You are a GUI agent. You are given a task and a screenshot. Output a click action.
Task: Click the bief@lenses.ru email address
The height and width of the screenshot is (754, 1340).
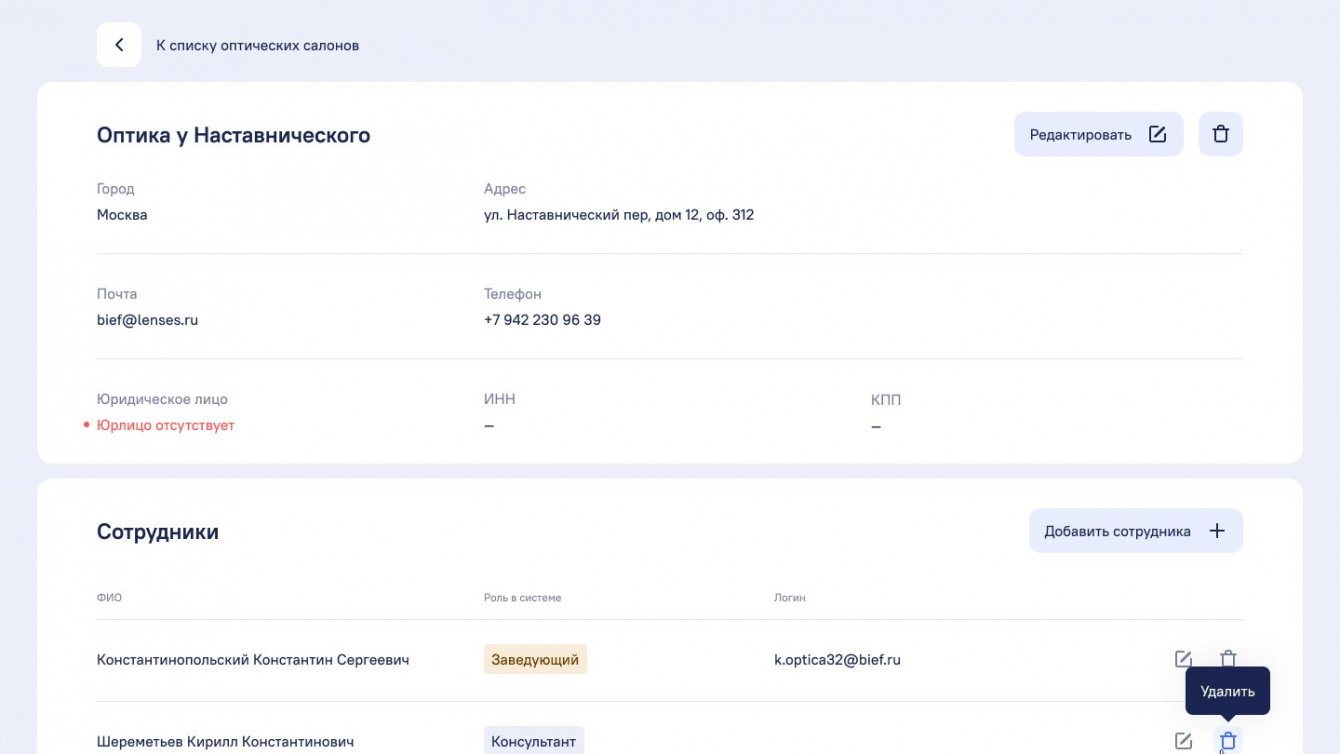pos(147,320)
